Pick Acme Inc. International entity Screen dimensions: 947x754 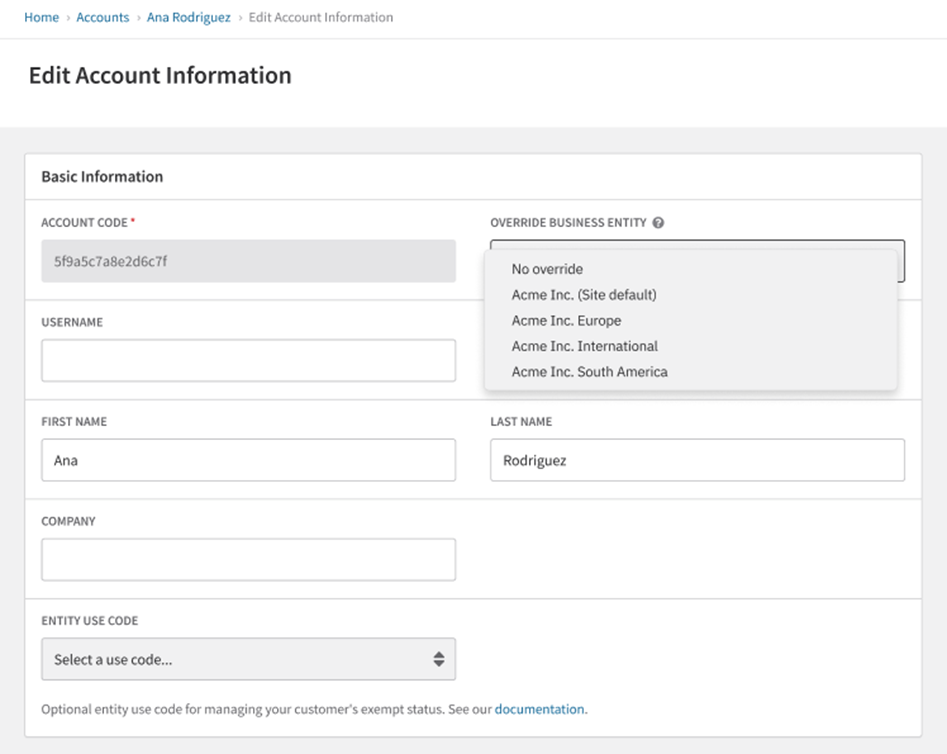point(584,346)
